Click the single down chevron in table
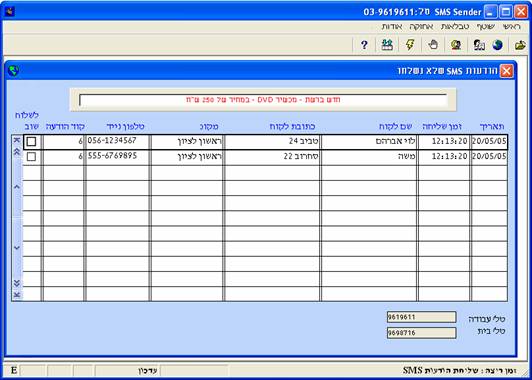The height and width of the screenshot is (380, 532). (x=17, y=248)
